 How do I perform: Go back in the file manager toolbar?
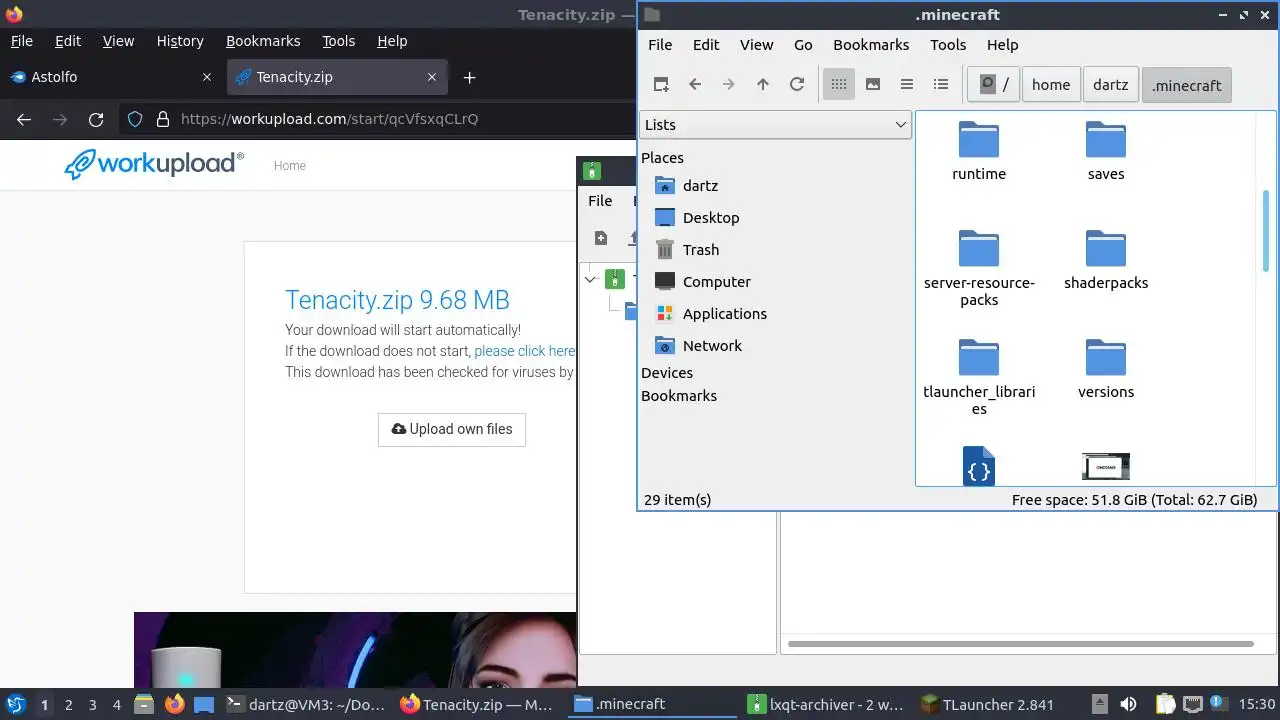coord(695,85)
